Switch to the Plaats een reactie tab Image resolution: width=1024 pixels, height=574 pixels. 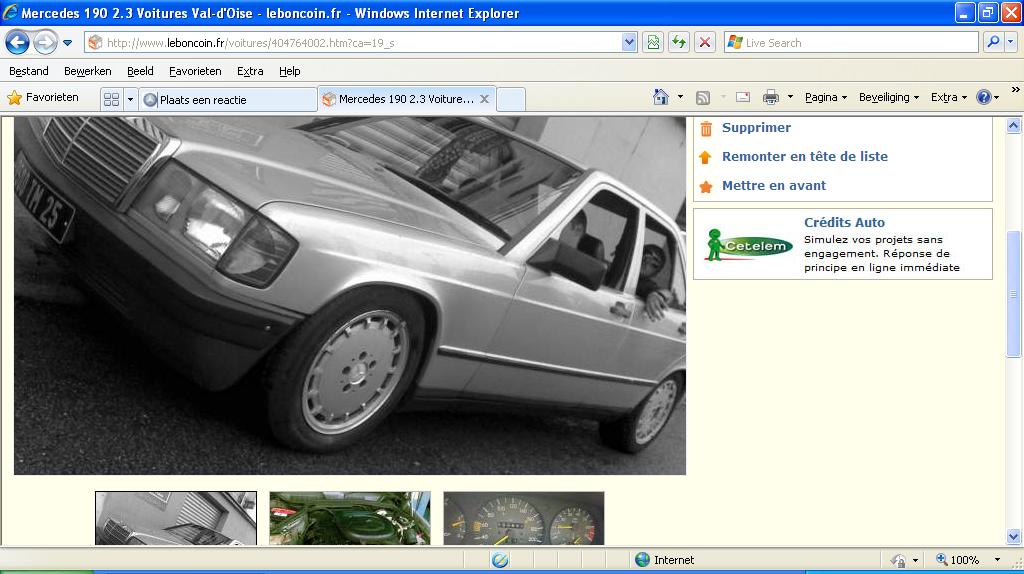229,100
